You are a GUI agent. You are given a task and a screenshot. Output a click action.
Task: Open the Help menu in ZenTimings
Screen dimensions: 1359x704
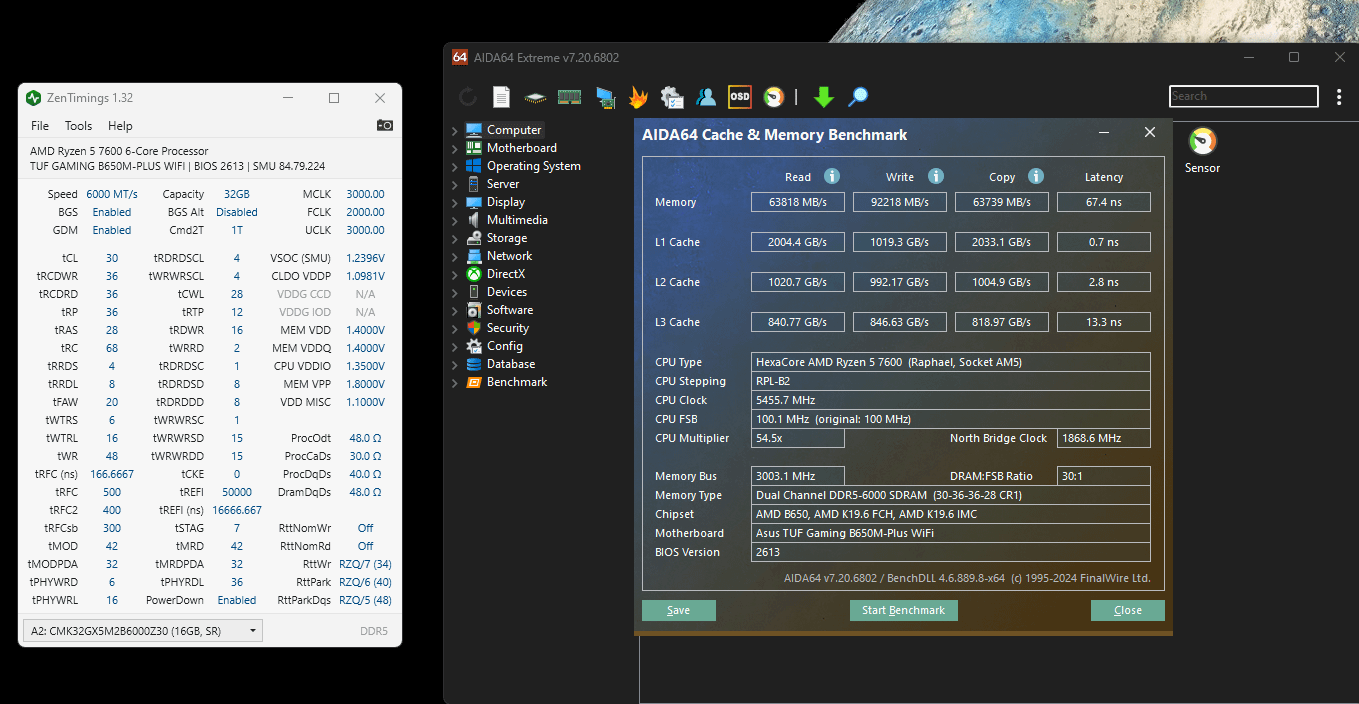point(120,126)
